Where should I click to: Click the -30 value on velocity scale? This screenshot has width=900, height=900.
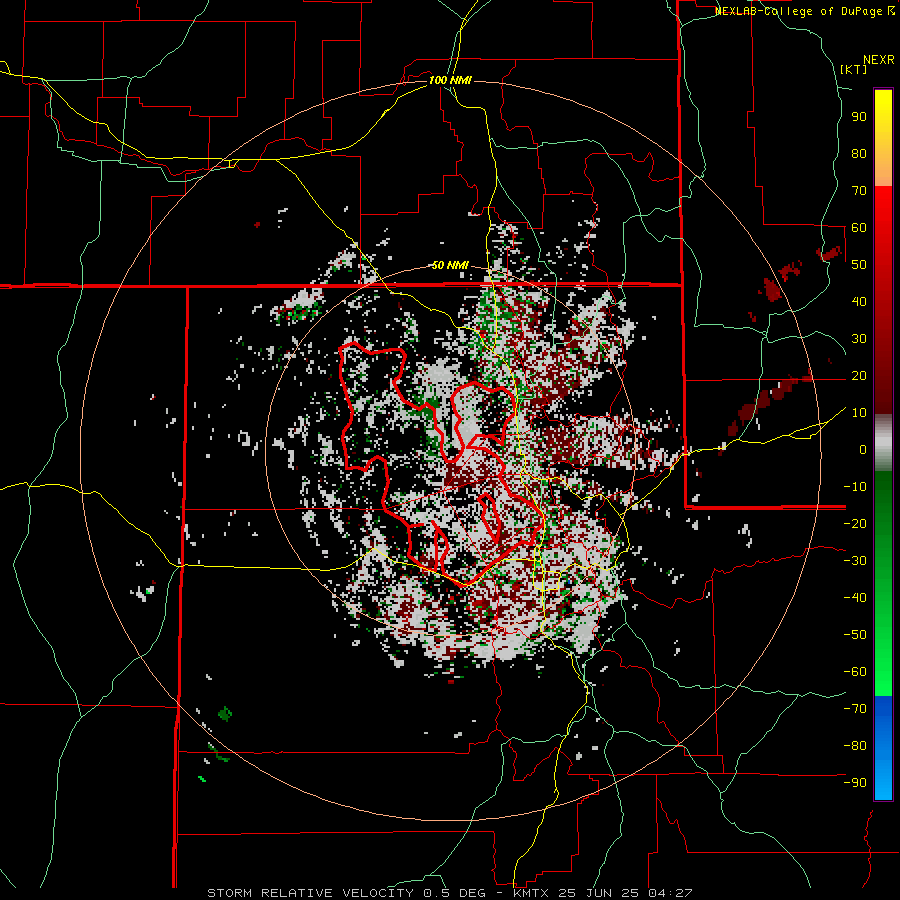click(x=855, y=561)
